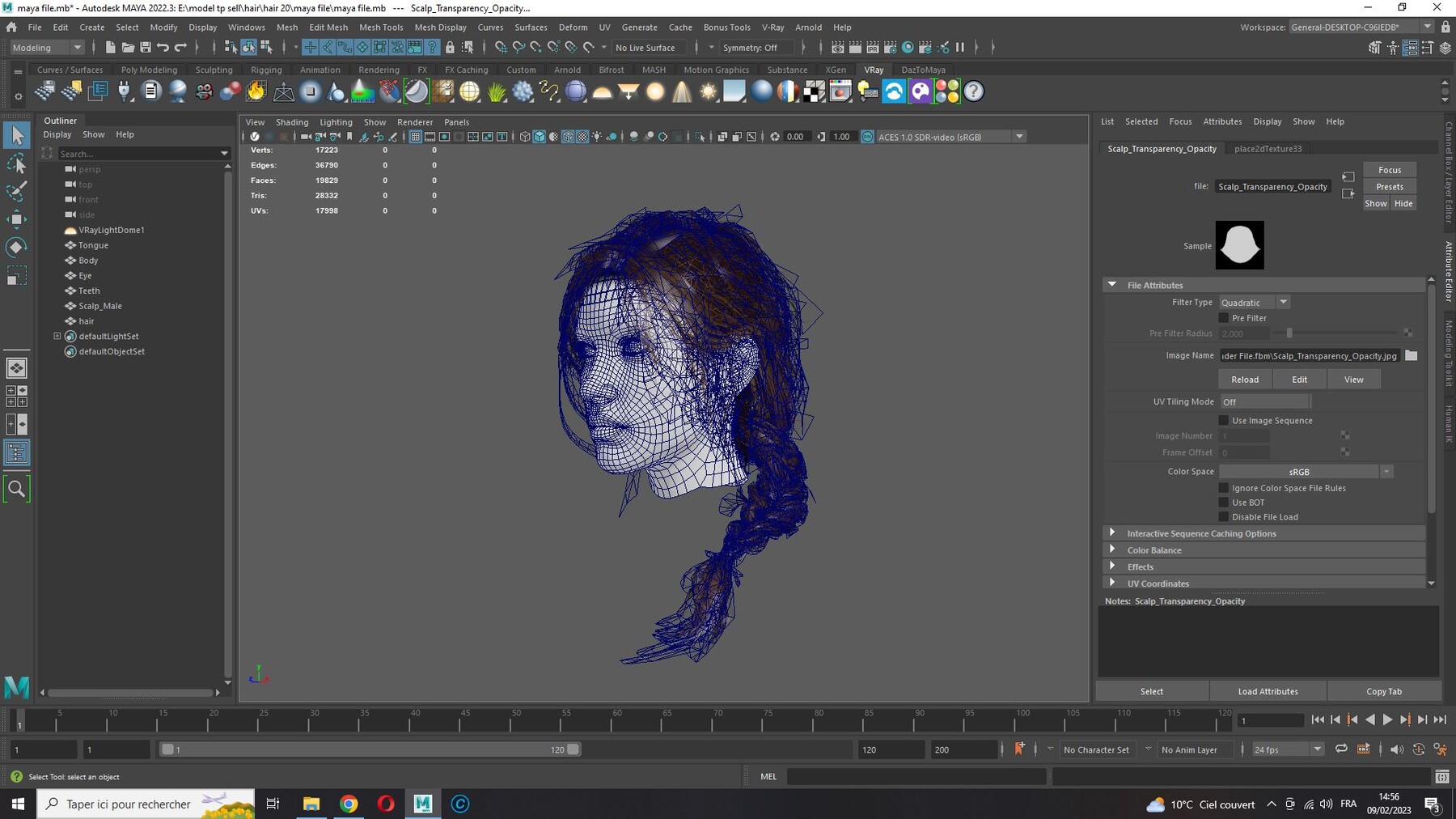The image size is (1456, 819).
Task: Toggle Disable File Load checkbox
Action: click(x=1224, y=517)
